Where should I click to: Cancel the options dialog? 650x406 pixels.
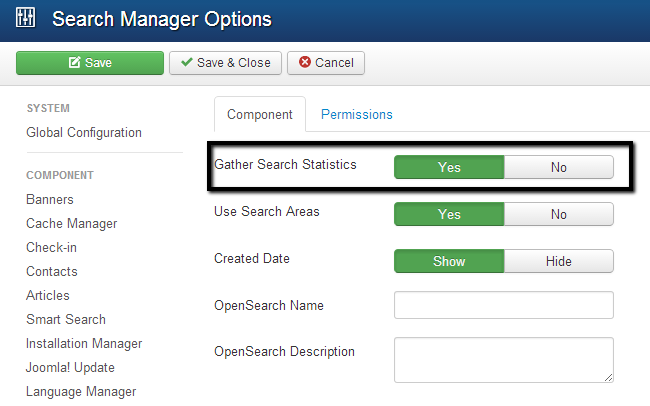[x=326, y=62]
